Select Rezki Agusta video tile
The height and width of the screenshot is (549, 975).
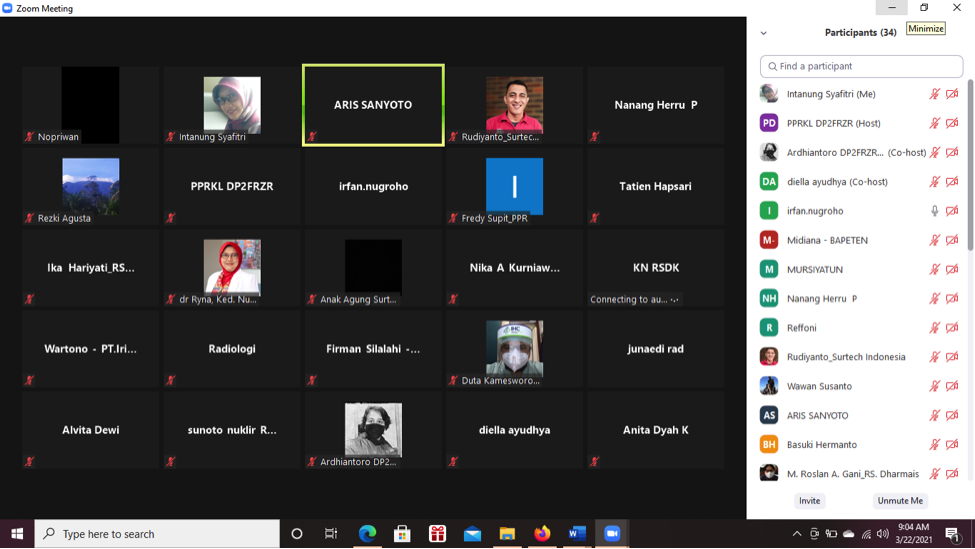coord(91,187)
